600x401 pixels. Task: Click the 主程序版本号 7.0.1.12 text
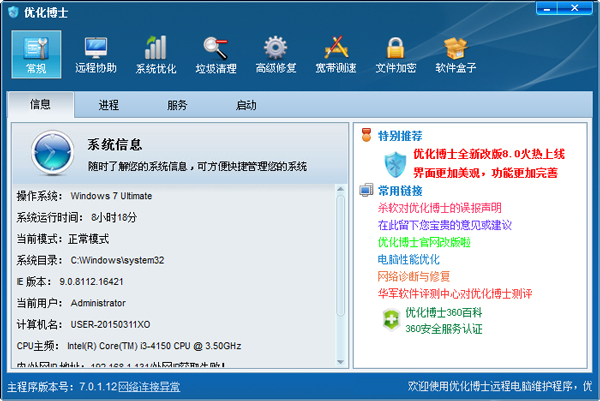[x=62, y=387]
